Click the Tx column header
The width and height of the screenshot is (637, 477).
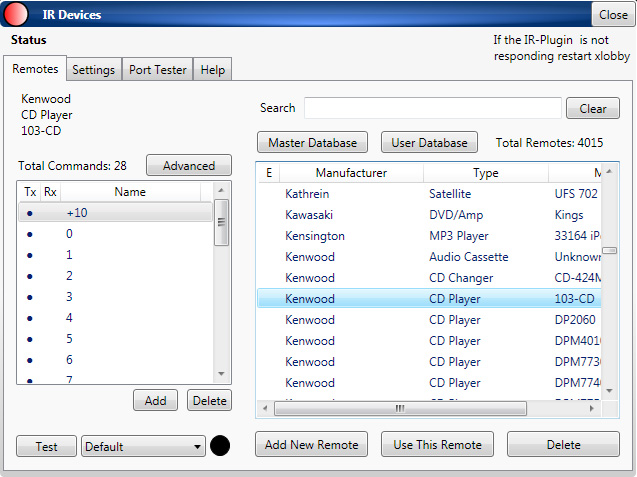tap(30, 192)
